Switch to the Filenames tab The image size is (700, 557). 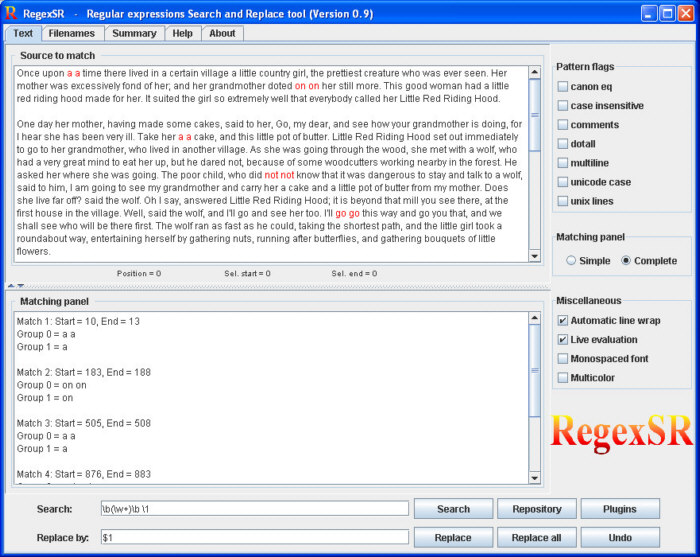pyautogui.click(x=71, y=33)
